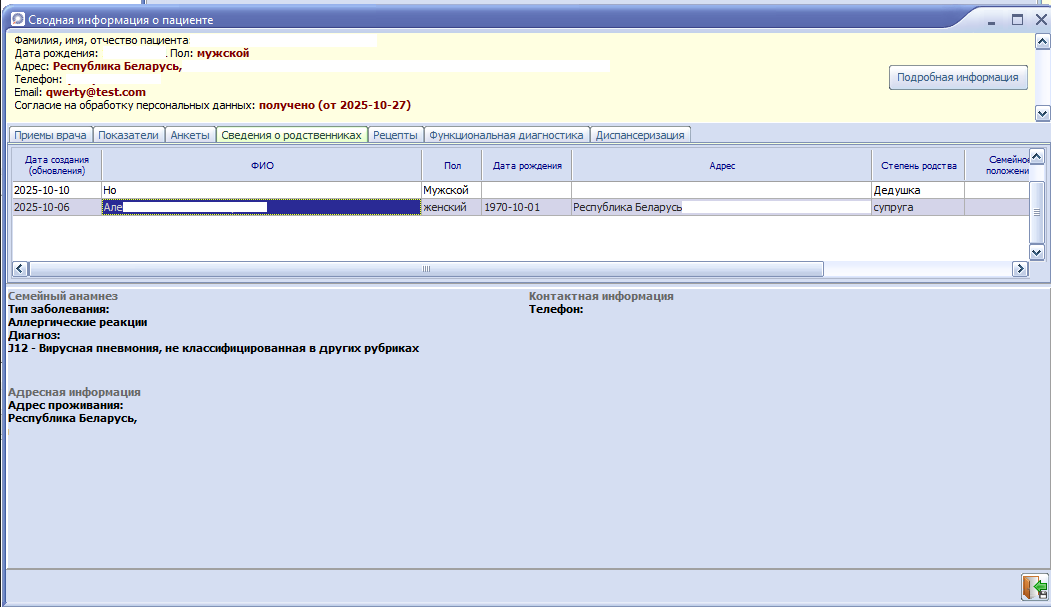Open the "Подробная информация" details button

(x=958, y=77)
